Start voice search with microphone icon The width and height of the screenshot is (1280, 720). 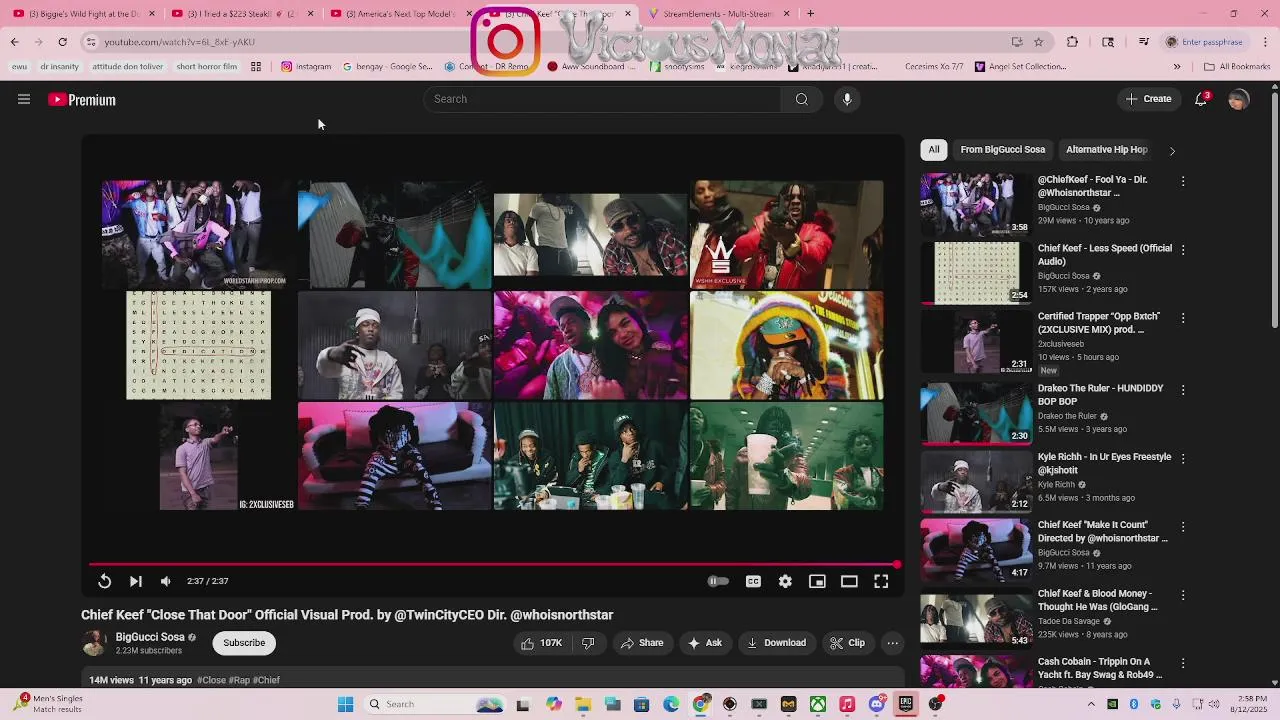[x=847, y=99]
